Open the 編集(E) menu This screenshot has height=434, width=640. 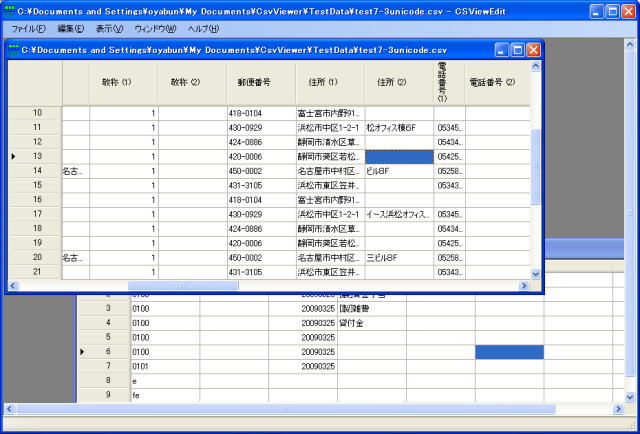pyautogui.click(x=71, y=28)
